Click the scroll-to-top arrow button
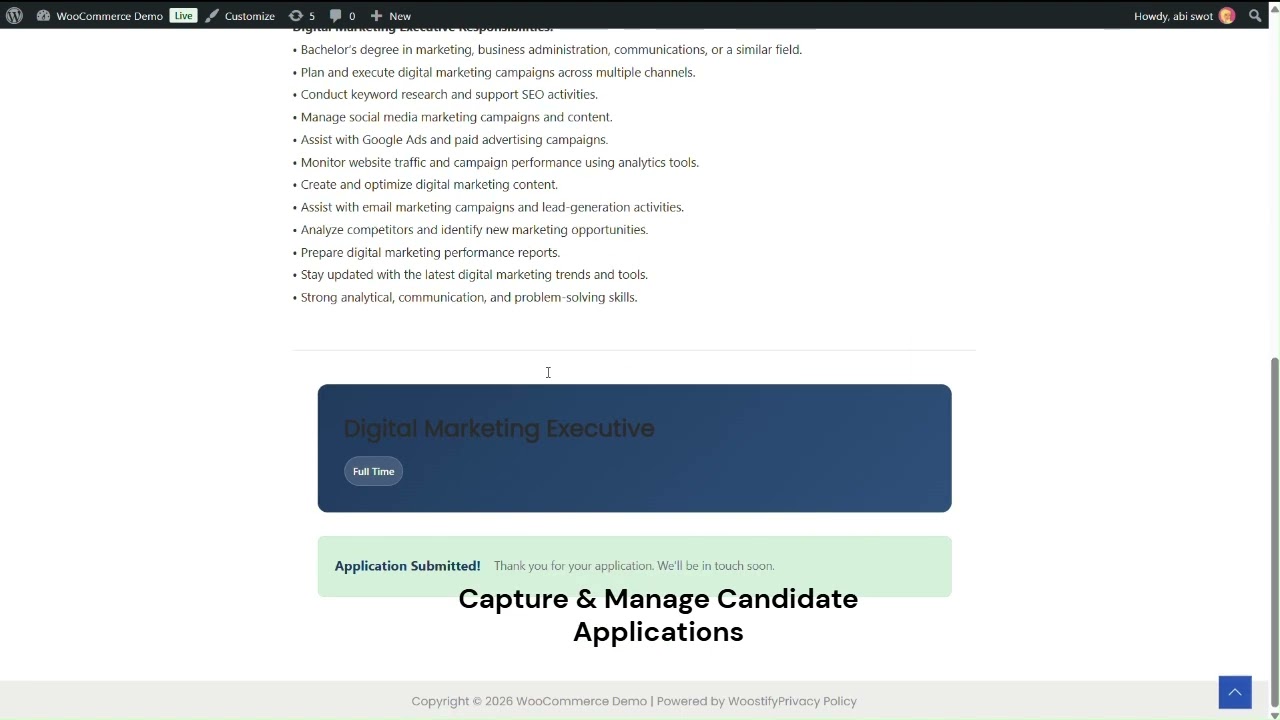The image size is (1280, 720). (x=1235, y=692)
